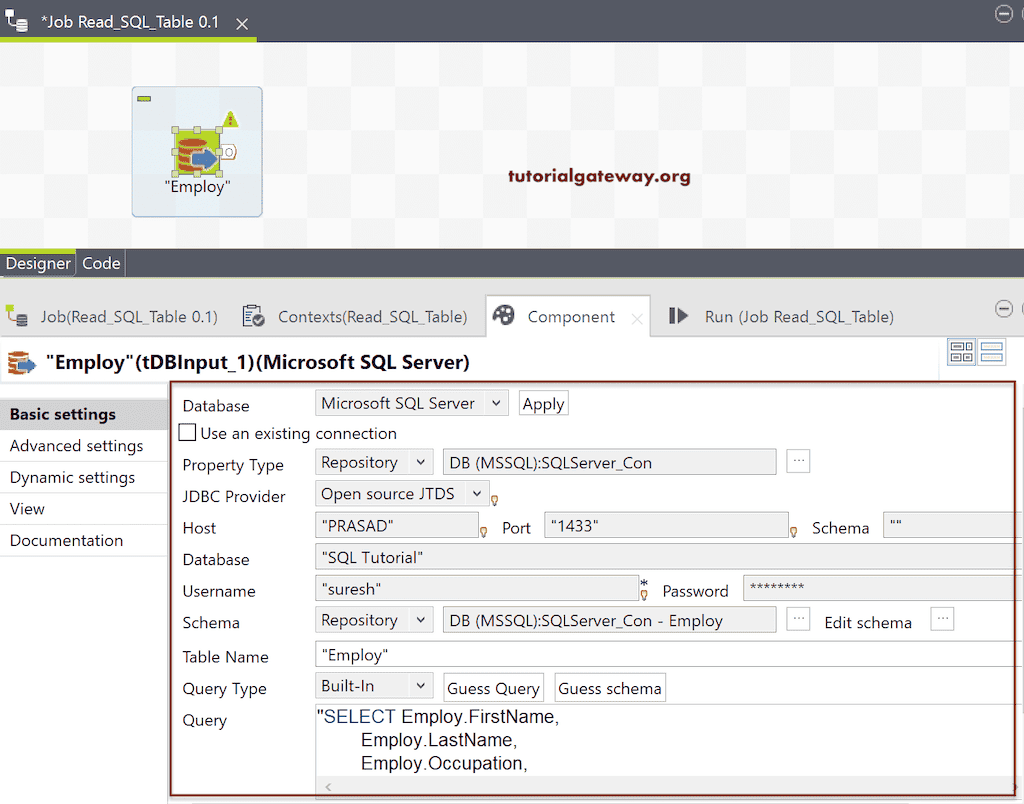The height and width of the screenshot is (804, 1024).
Task: Select the horizontal rows layout icon
Action: click(x=992, y=351)
